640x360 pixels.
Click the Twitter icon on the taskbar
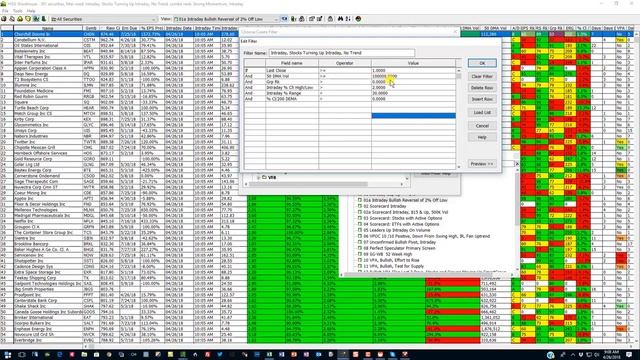(220, 355)
